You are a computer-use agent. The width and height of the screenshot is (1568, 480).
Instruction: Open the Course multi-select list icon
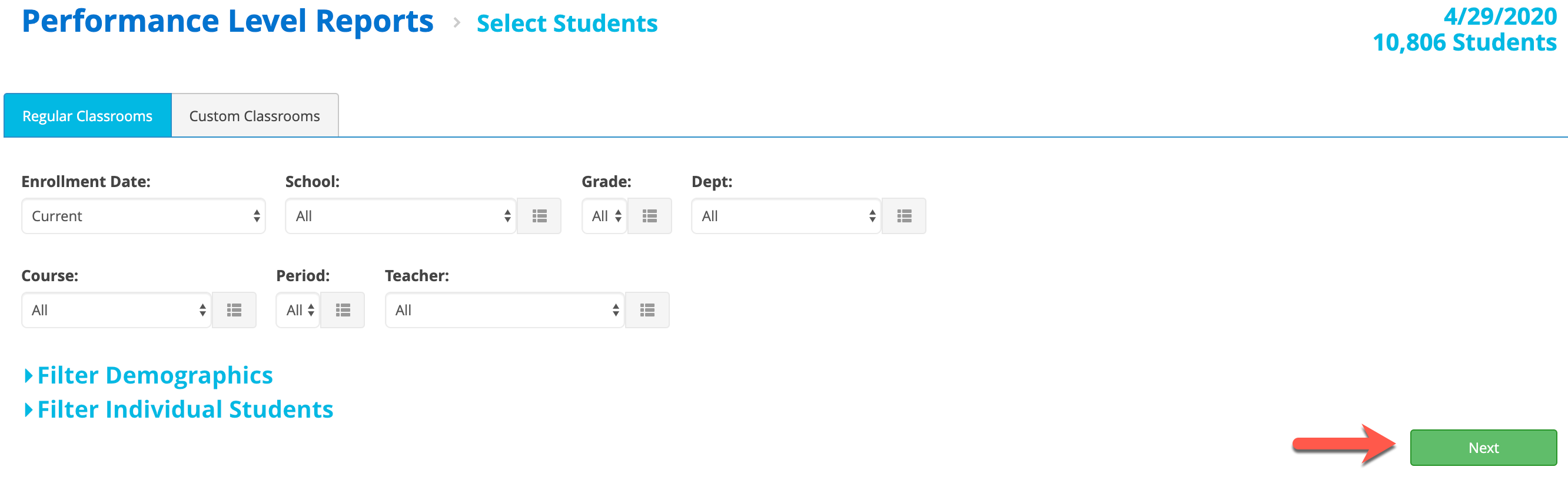tap(234, 310)
